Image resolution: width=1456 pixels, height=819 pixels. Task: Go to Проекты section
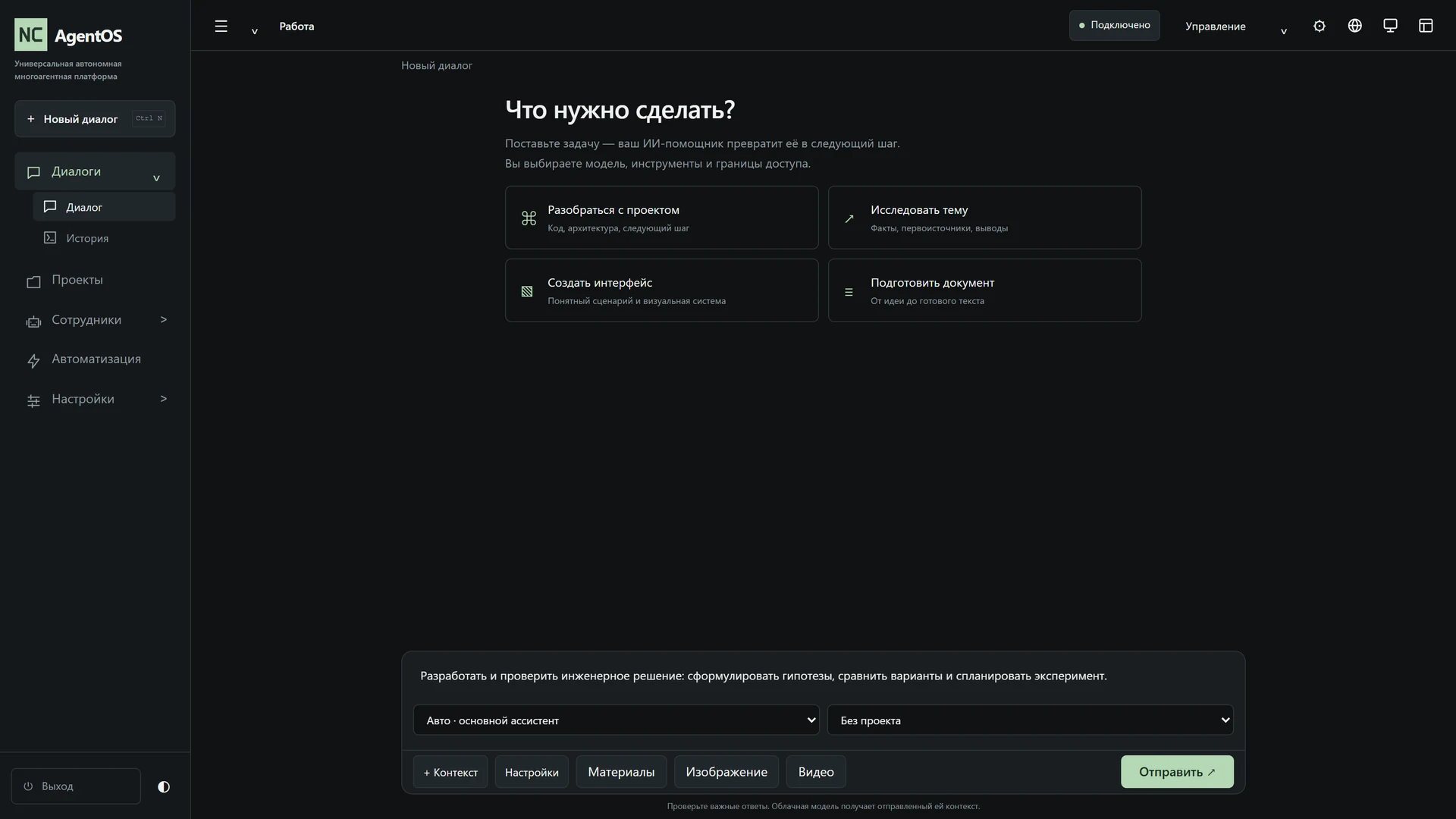[x=95, y=280]
